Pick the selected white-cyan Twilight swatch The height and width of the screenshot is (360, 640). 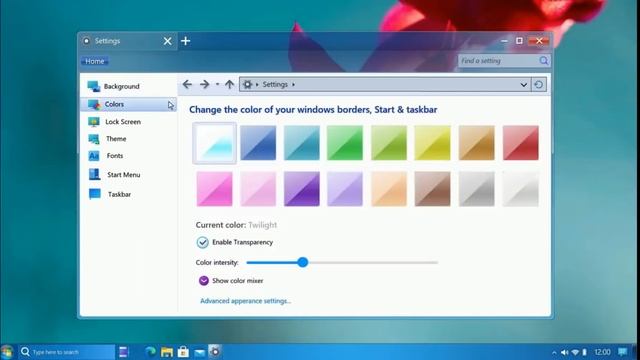(214, 143)
